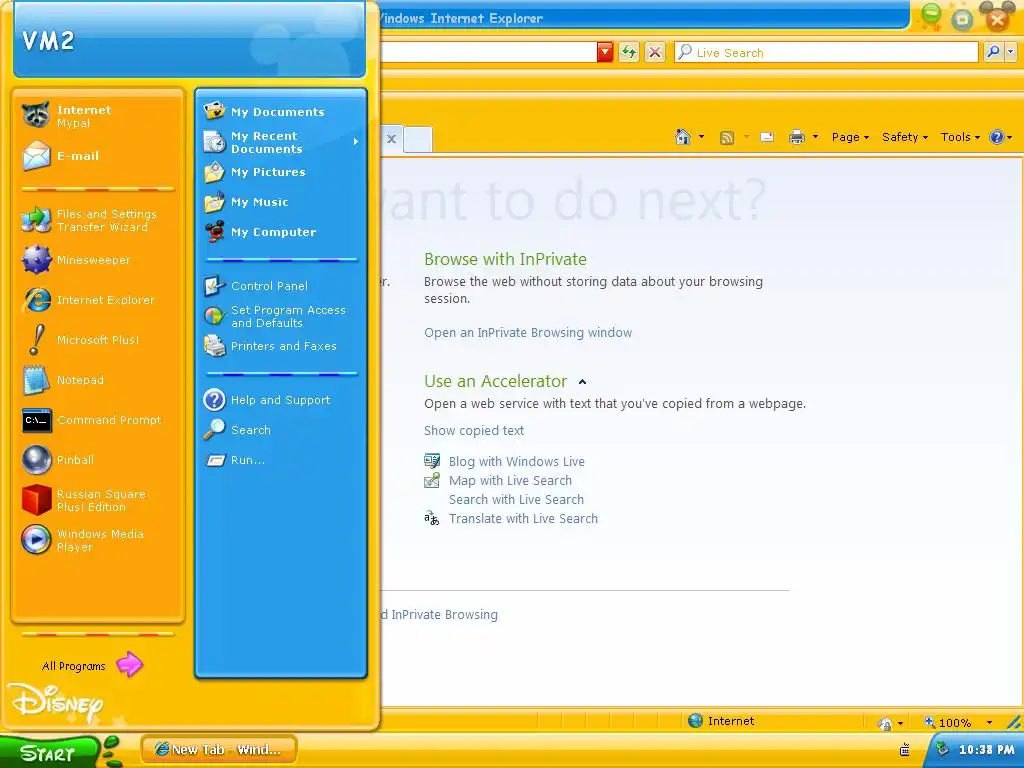Click the taskbar clock showing 10:38 PM
Screen dimensions: 1024x768
coord(986,750)
